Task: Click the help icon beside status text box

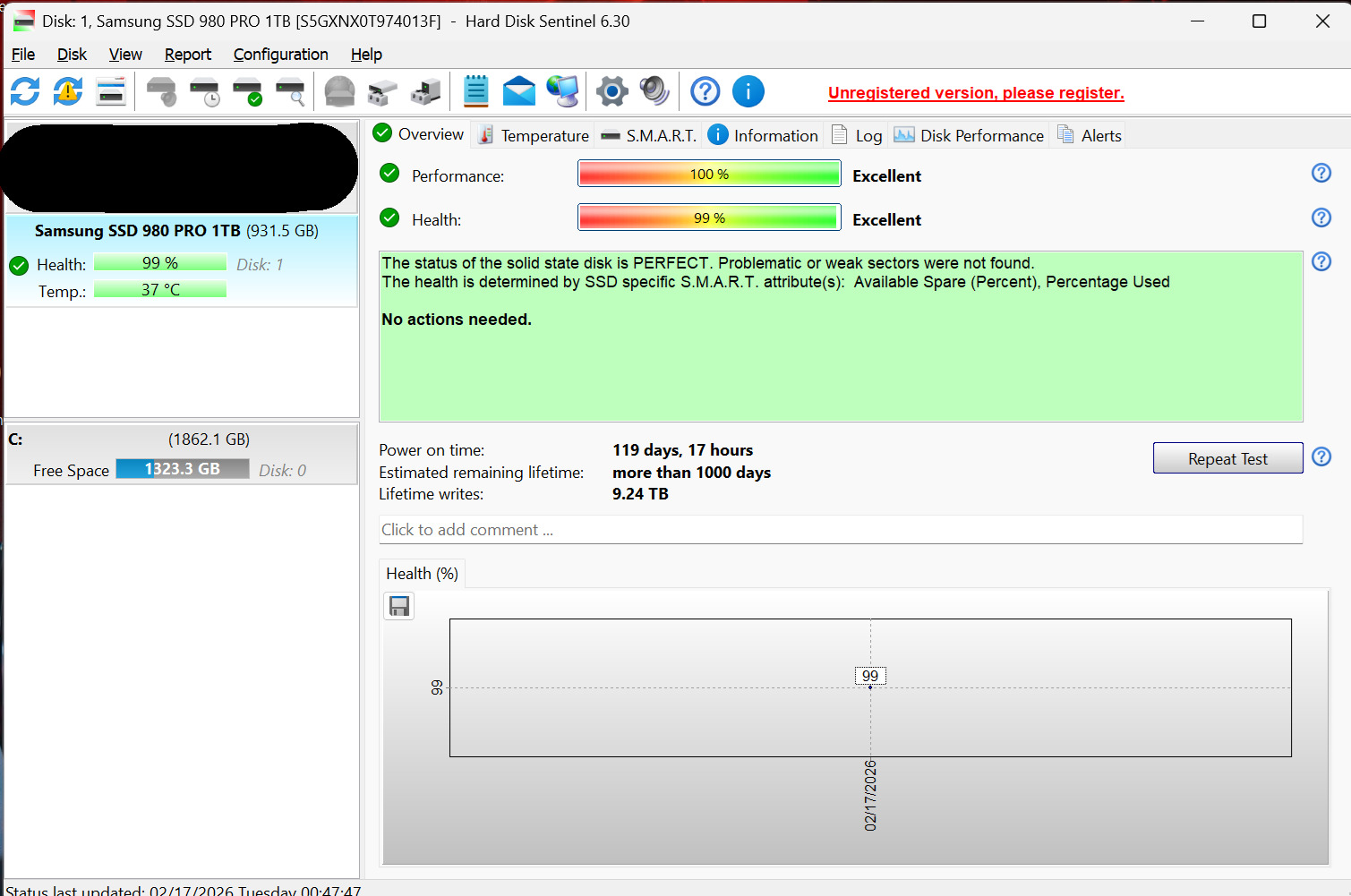Action: pos(1321,261)
